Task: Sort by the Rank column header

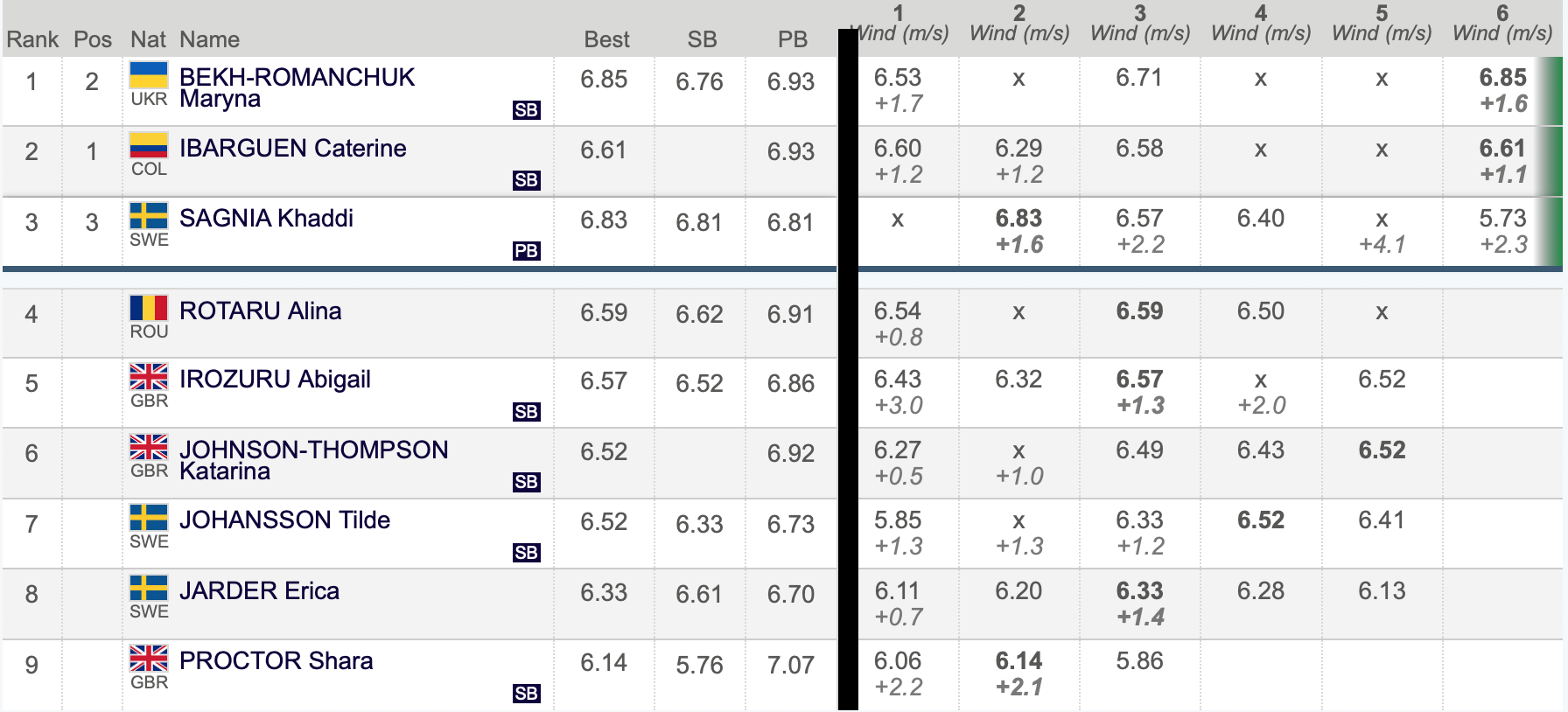Action: click(x=32, y=39)
